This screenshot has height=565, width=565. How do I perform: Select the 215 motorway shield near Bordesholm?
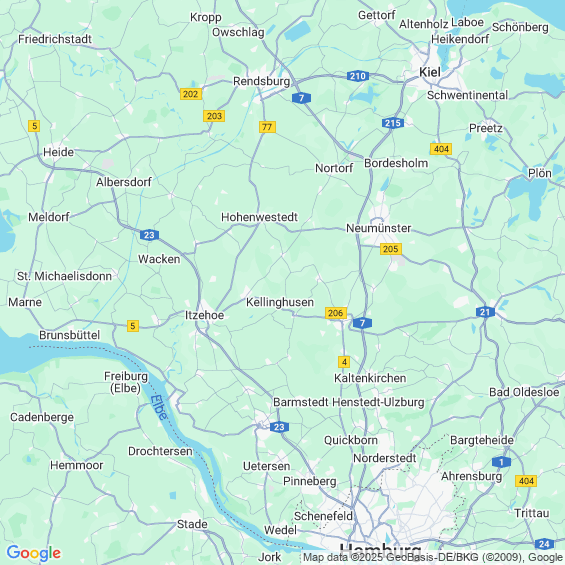tap(393, 123)
